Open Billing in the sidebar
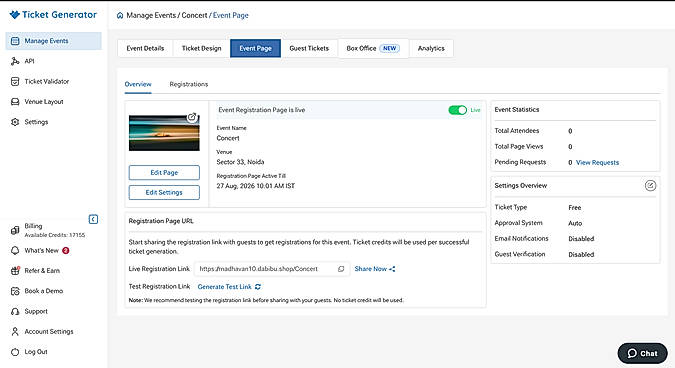The height and width of the screenshot is (368, 675). 33,226
